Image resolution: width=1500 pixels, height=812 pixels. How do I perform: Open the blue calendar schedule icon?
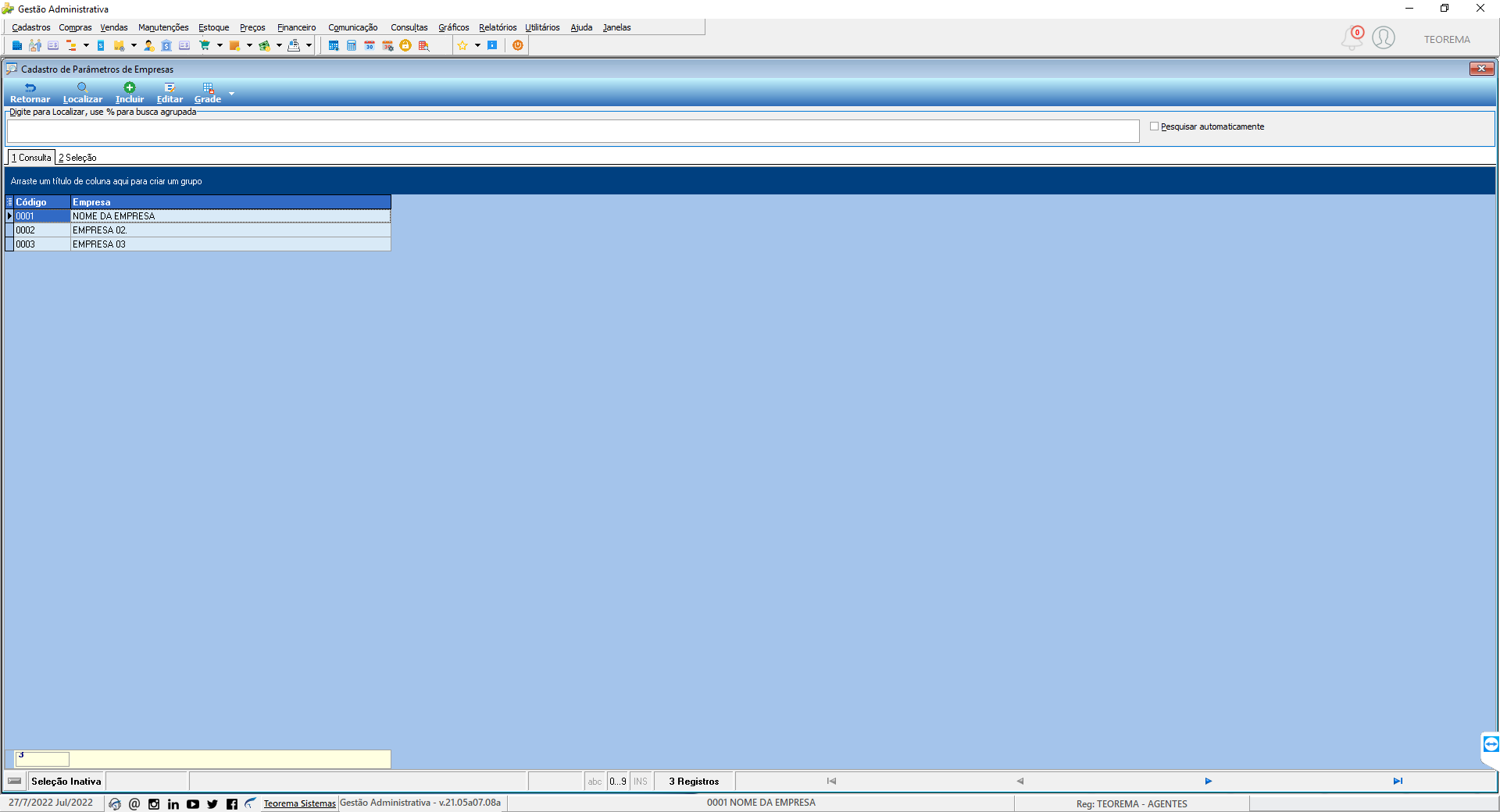(334, 45)
